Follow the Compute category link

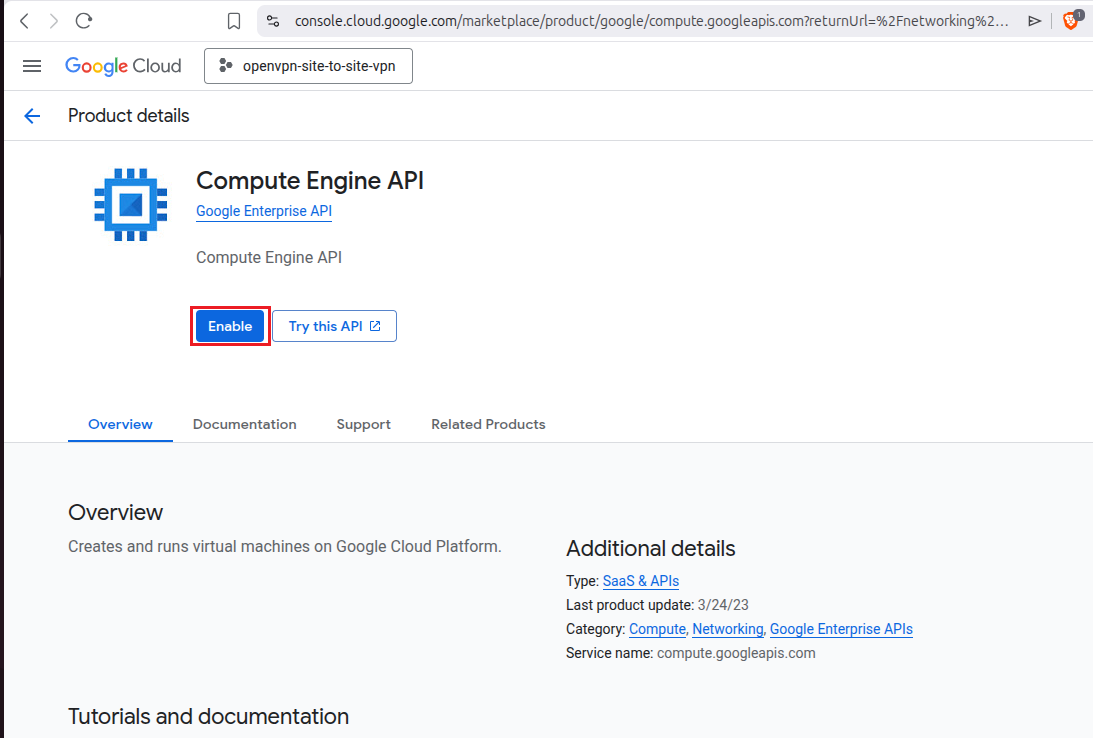657,629
